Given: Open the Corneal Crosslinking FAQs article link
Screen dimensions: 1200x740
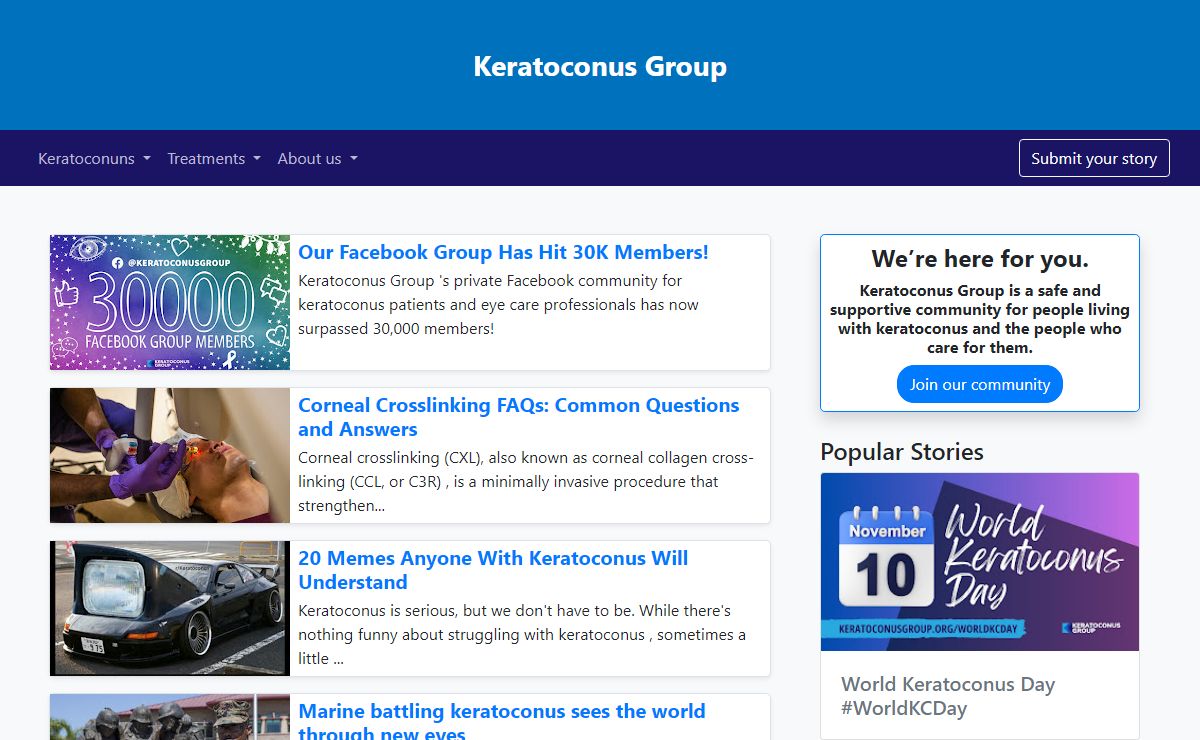Looking at the screenshot, I should click(519, 417).
